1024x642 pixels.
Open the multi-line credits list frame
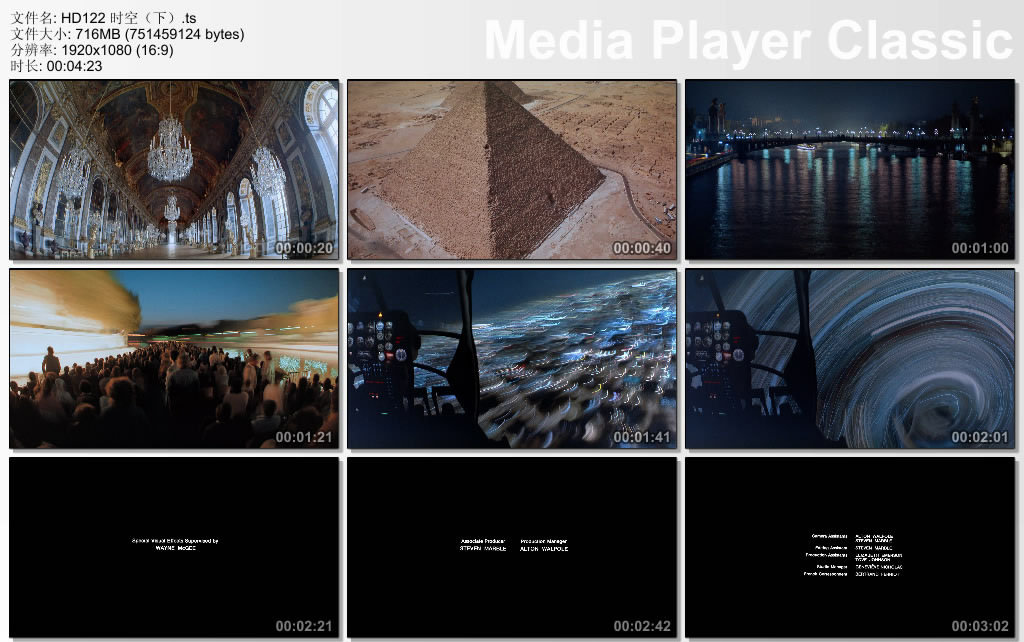point(849,546)
